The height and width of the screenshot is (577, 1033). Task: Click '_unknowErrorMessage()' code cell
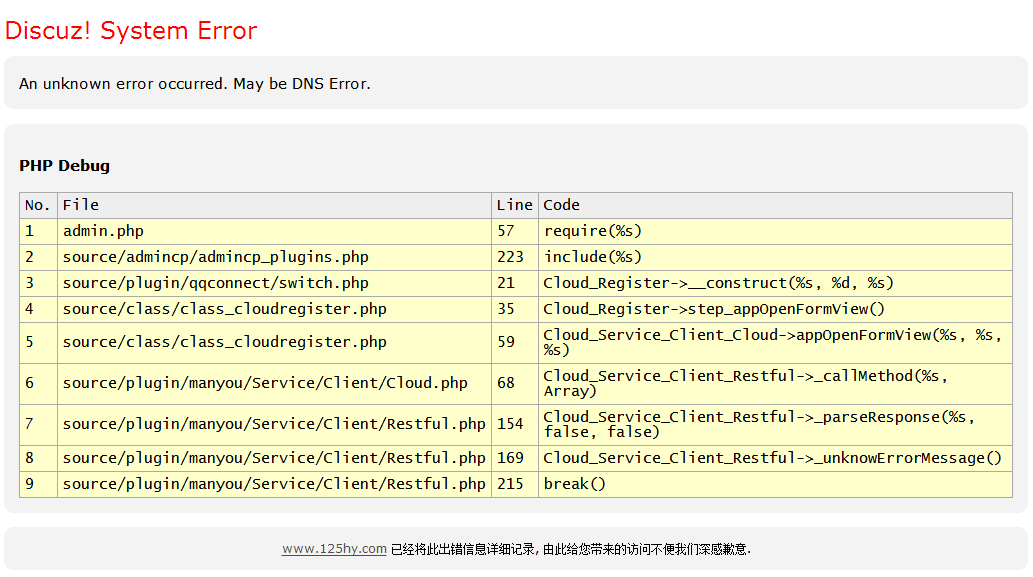[x=775, y=458]
